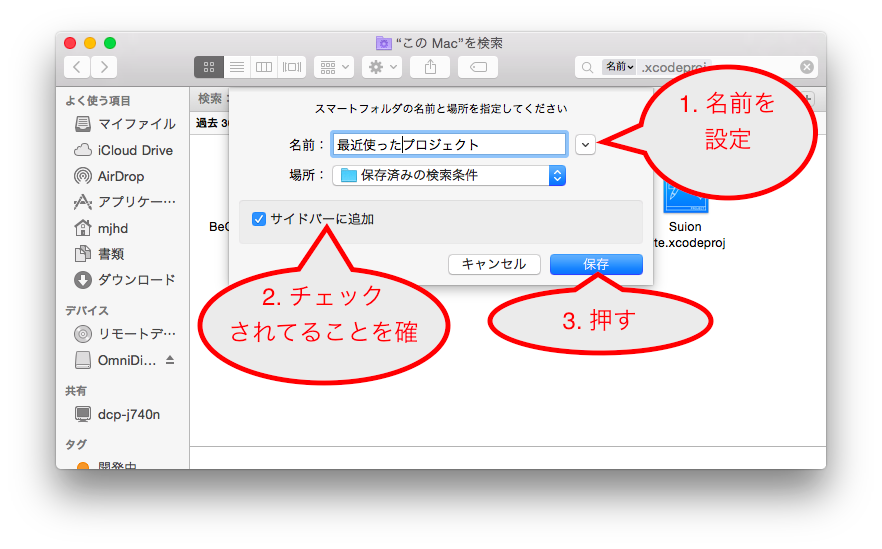Open the mjhd home folder
This screenshot has height=549, width=882.
tap(101, 228)
